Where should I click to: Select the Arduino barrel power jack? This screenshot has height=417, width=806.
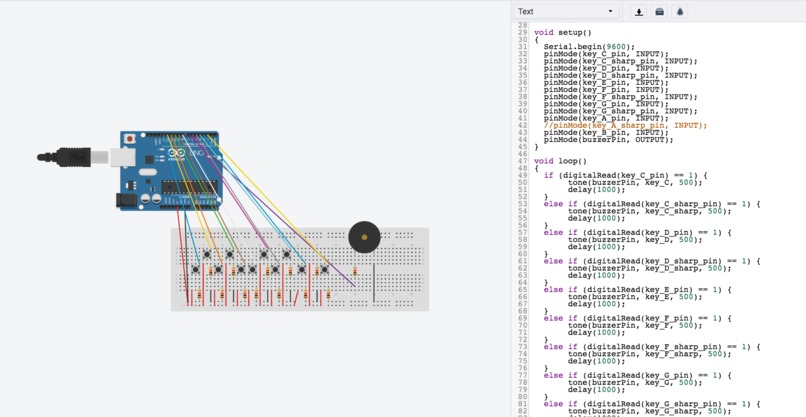126,200
